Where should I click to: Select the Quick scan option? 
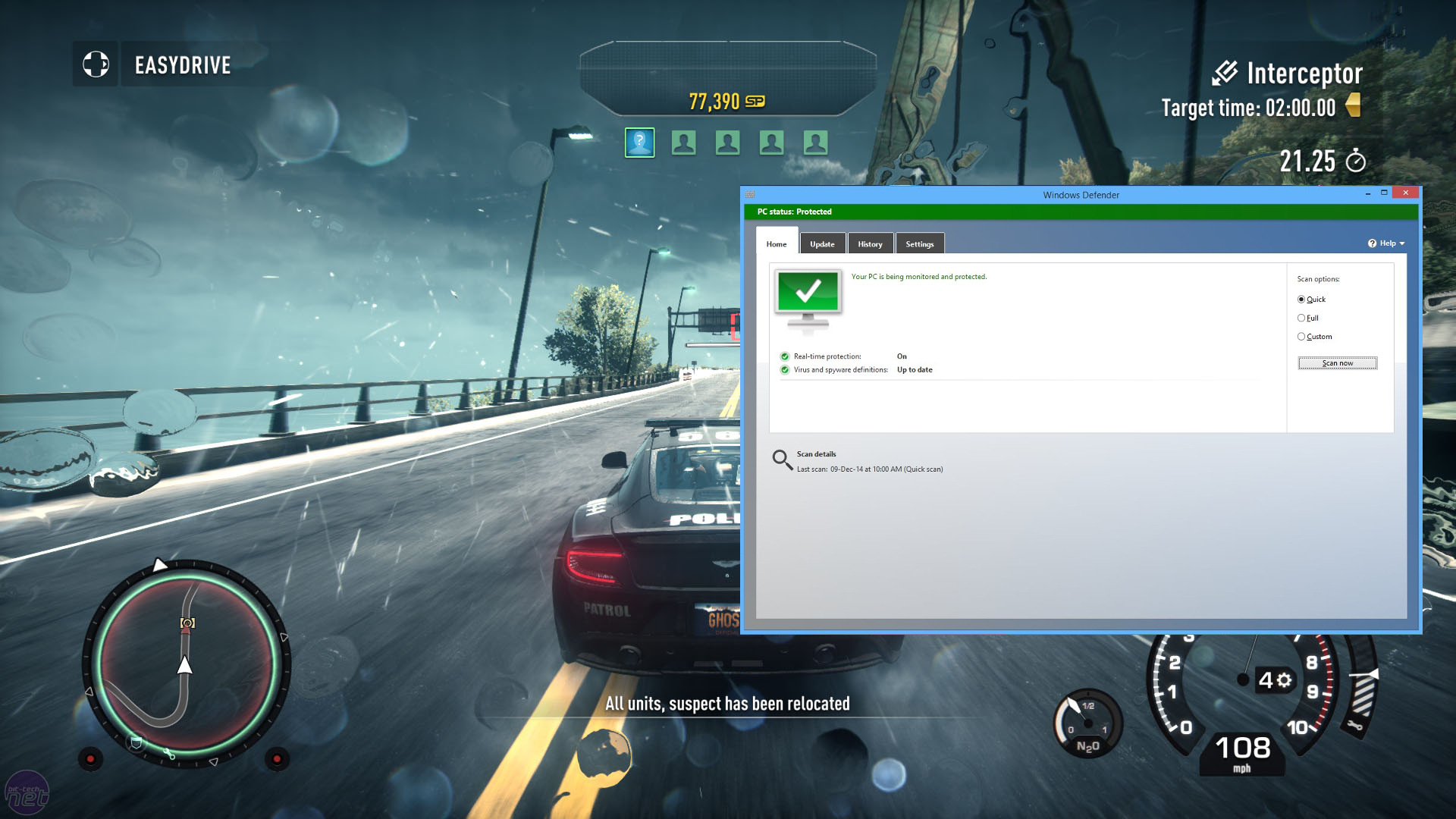(x=1301, y=300)
